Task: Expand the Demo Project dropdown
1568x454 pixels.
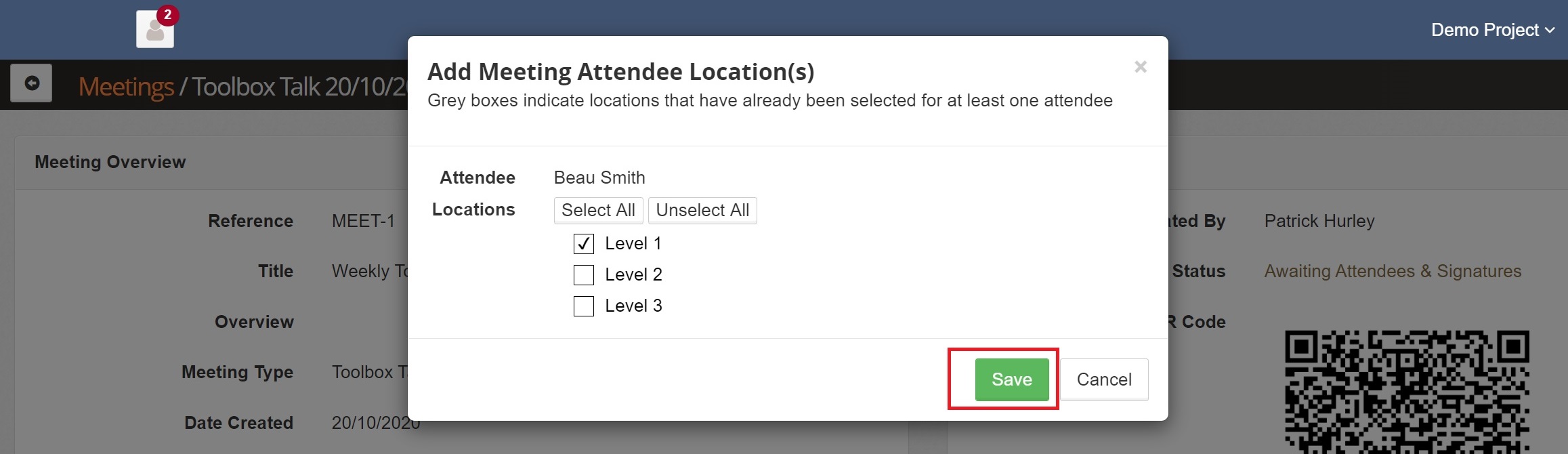Action: point(1492,30)
